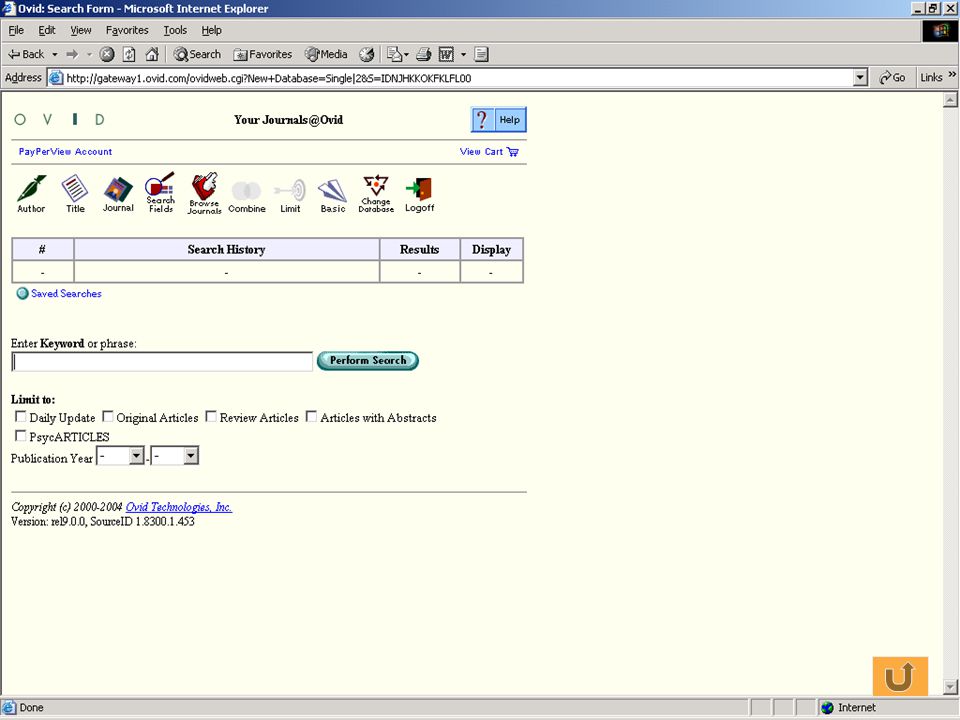Open the Change Database tool
Screen dimensions: 960x720
click(x=376, y=194)
